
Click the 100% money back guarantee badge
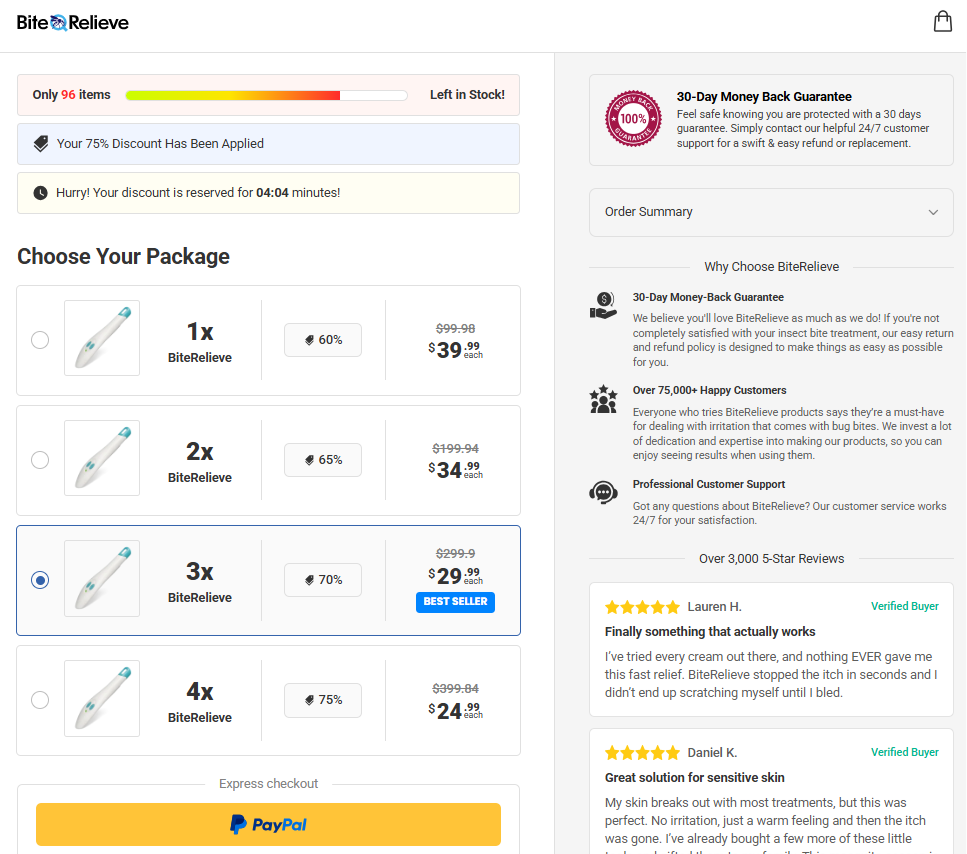tap(633, 118)
